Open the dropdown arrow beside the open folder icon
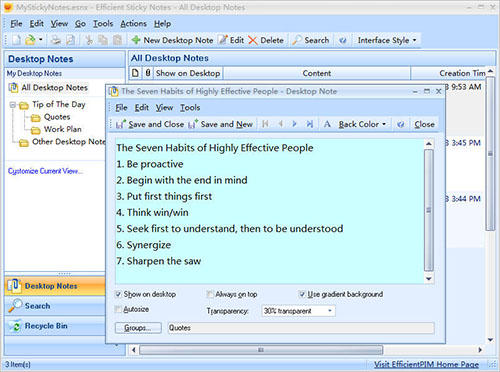This screenshot has width=500, height=372. coord(41,40)
